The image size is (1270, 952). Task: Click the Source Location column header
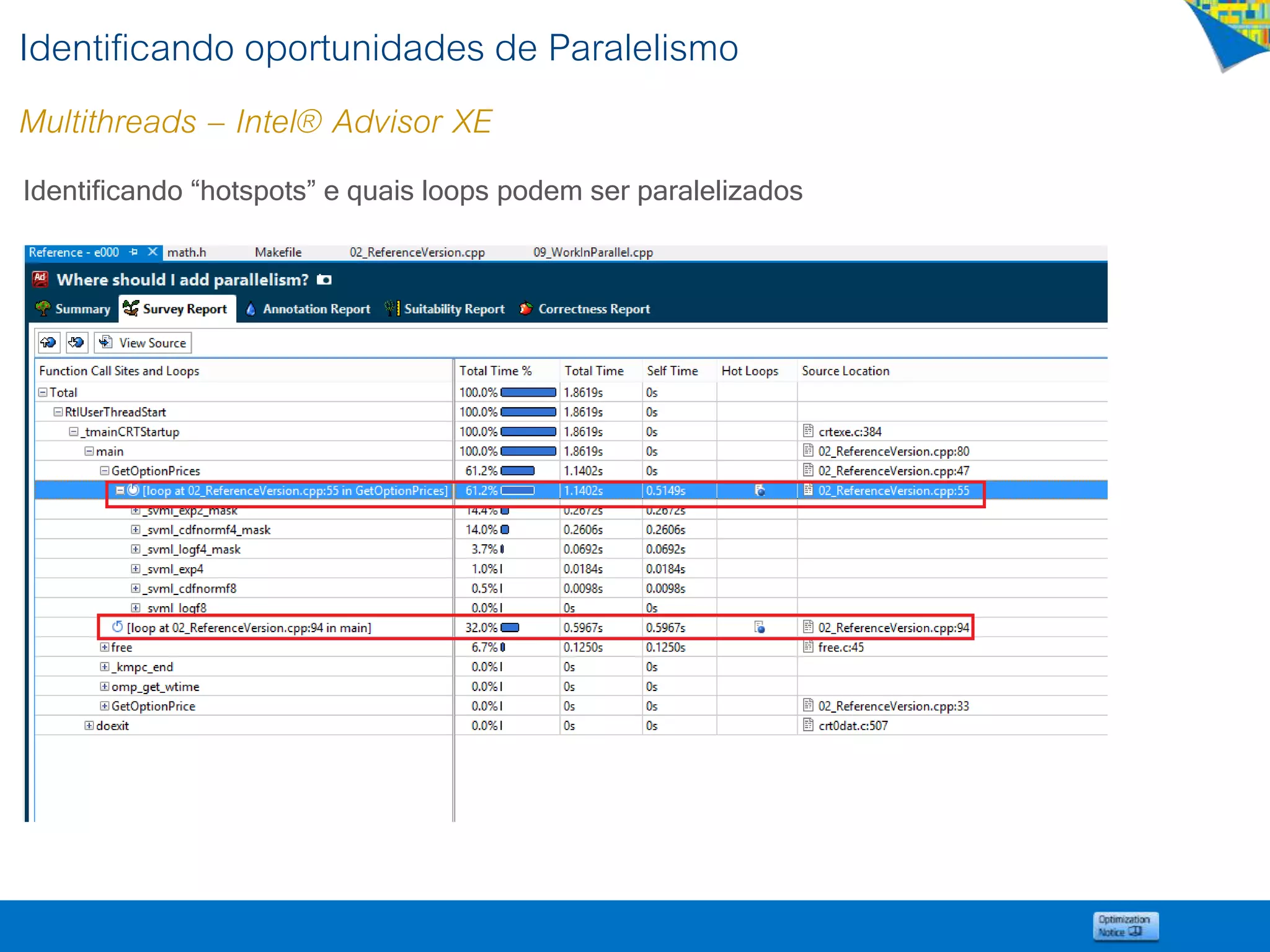tap(952, 371)
